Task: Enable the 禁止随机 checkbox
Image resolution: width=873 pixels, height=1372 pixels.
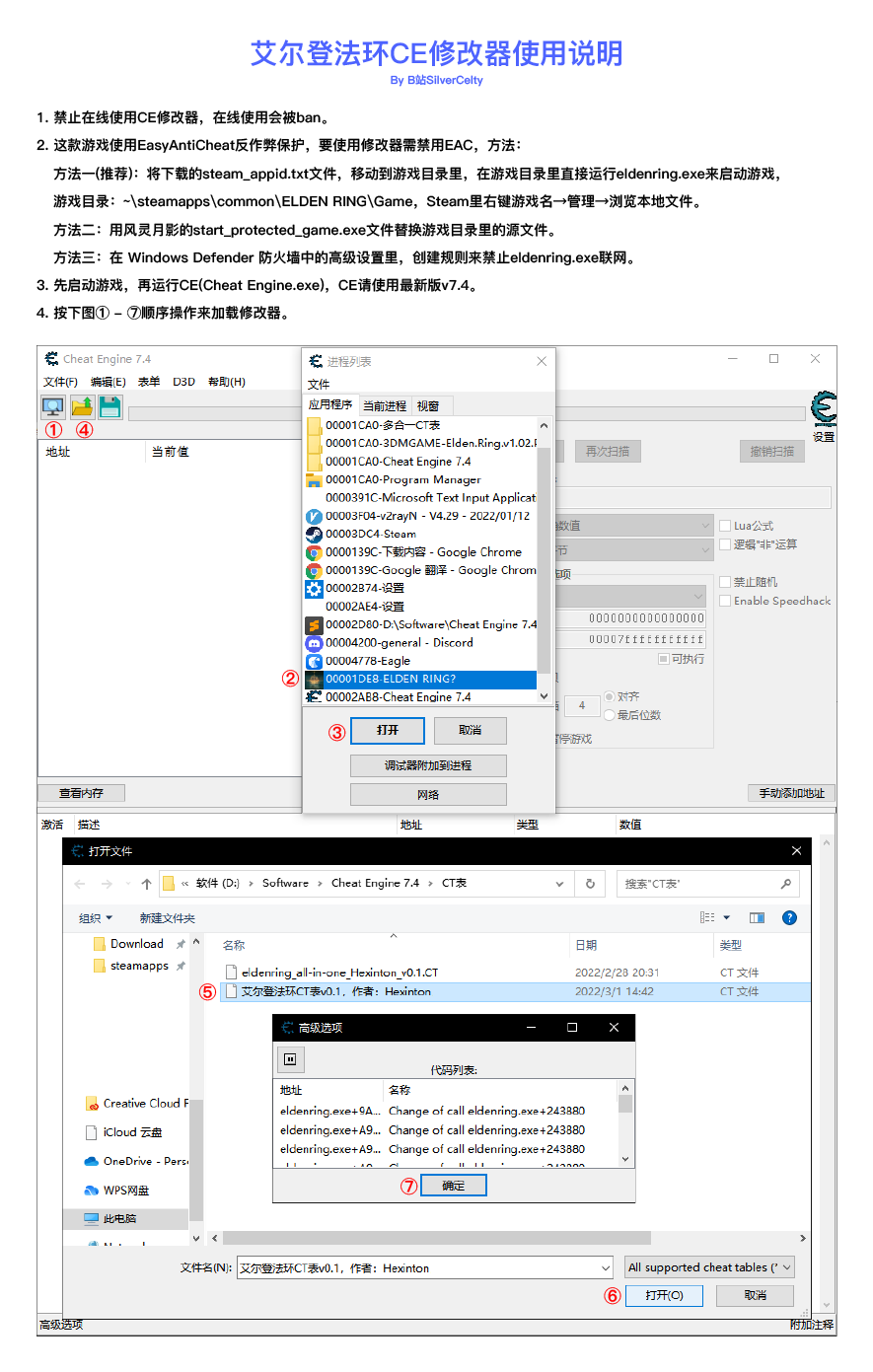Action: (x=725, y=582)
